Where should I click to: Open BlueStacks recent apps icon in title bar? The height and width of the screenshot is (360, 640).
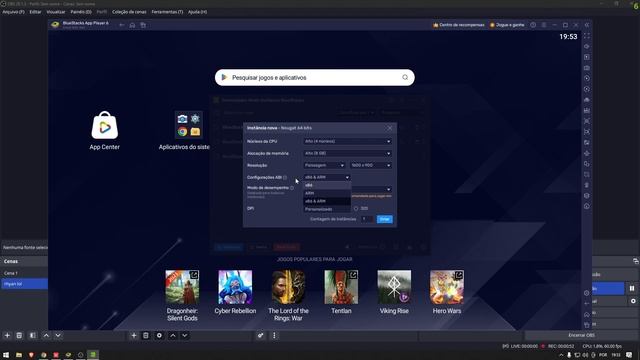143,25
